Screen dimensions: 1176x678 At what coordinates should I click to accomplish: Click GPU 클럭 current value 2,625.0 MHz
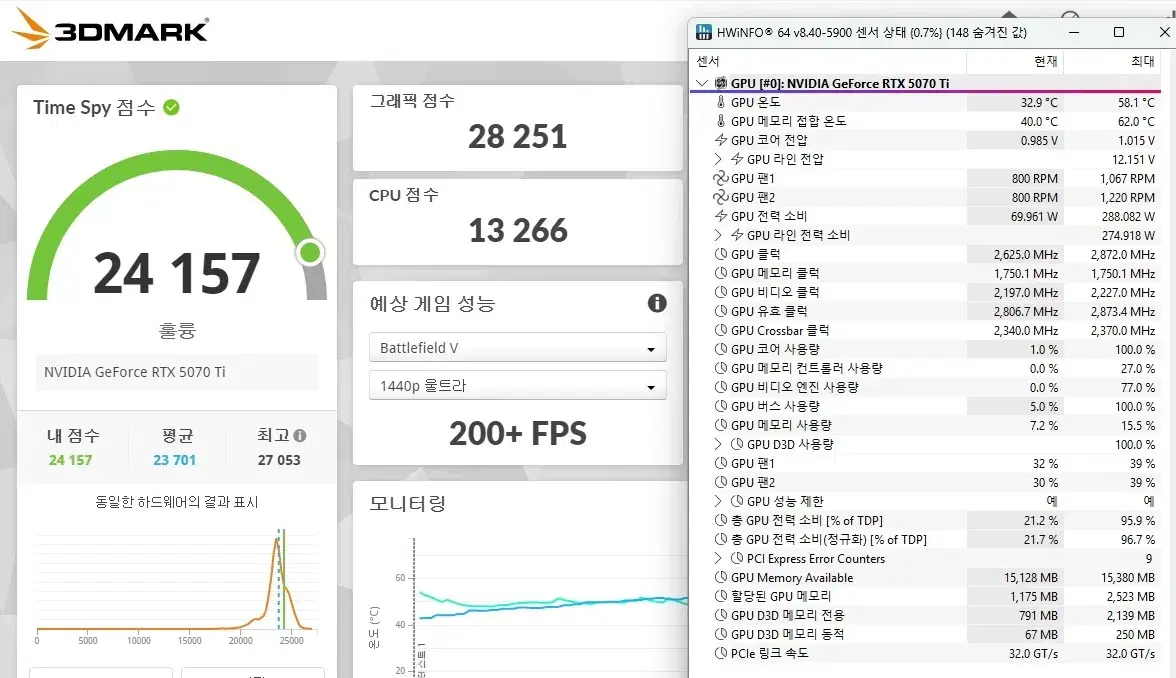(x=1026, y=255)
